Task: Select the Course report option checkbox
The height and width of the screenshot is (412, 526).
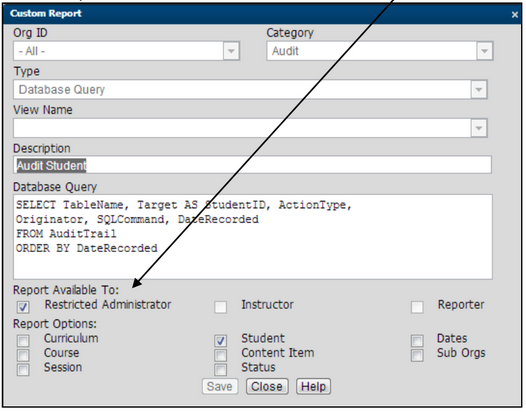Action: click(x=23, y=355)
